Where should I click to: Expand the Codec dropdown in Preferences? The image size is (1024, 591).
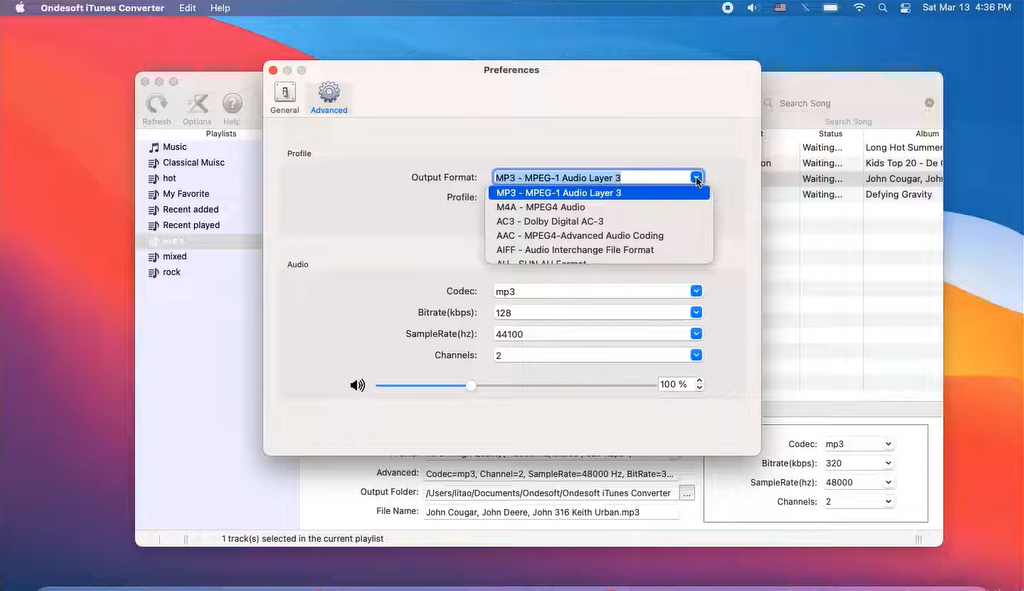[696, 291]
